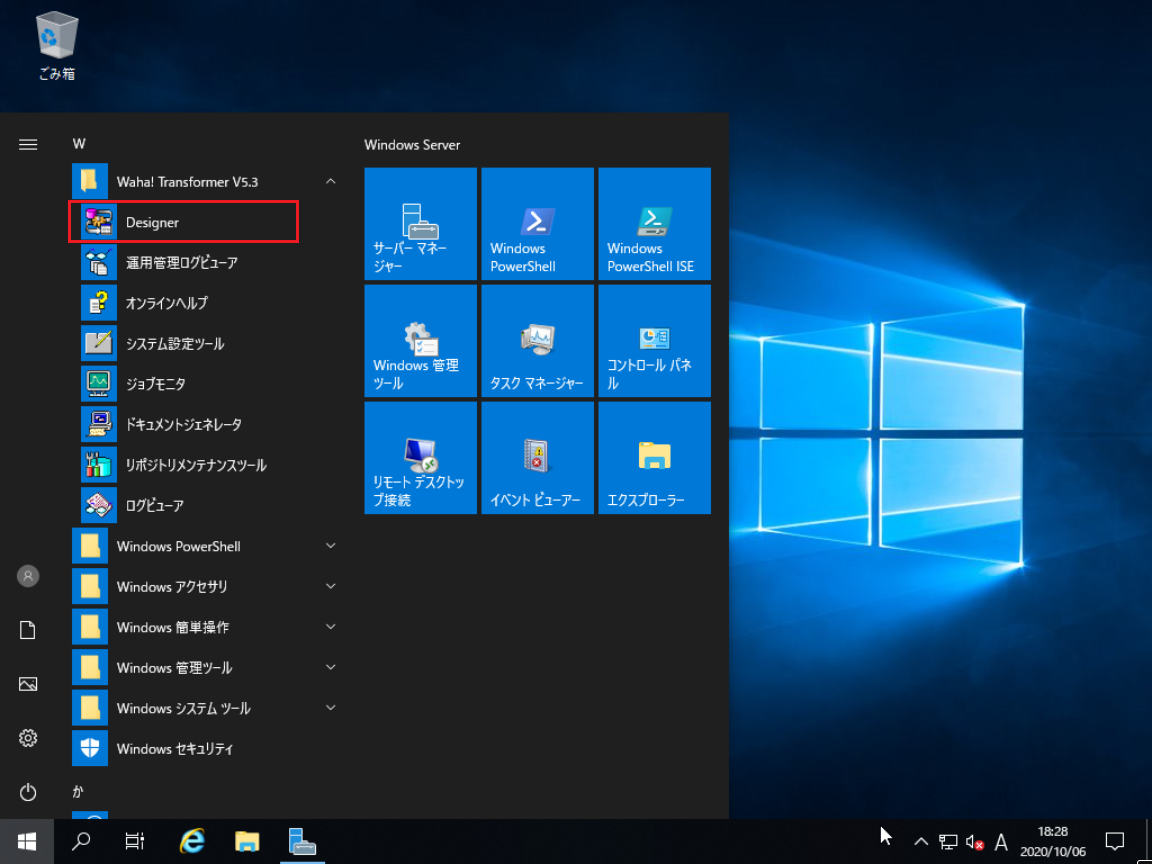1152x864 pixels.
Task: Click the か letter group header
Action: click(78, 791)
